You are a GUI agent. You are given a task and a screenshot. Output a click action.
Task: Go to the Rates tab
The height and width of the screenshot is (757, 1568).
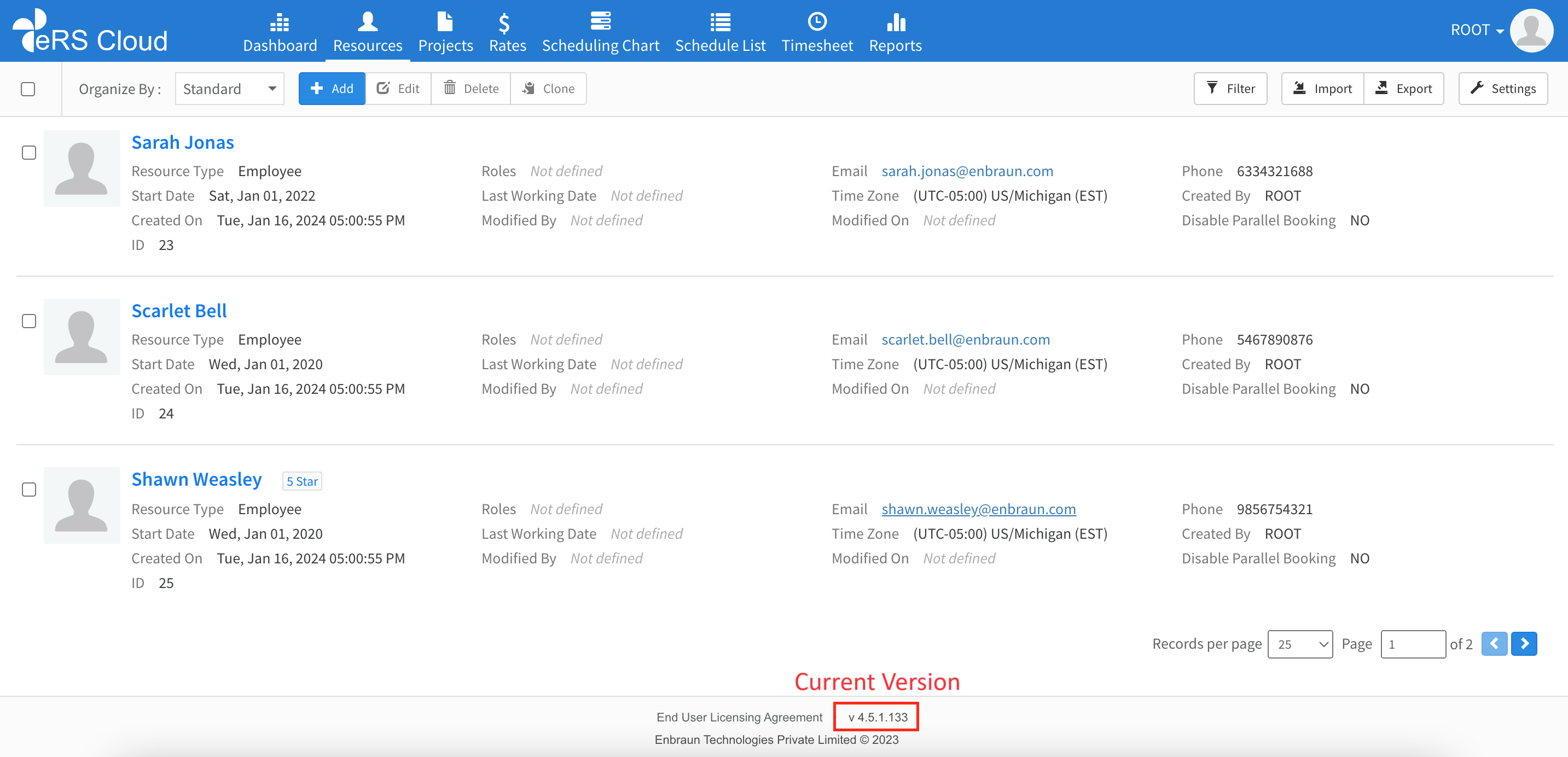tap(507, 33)
